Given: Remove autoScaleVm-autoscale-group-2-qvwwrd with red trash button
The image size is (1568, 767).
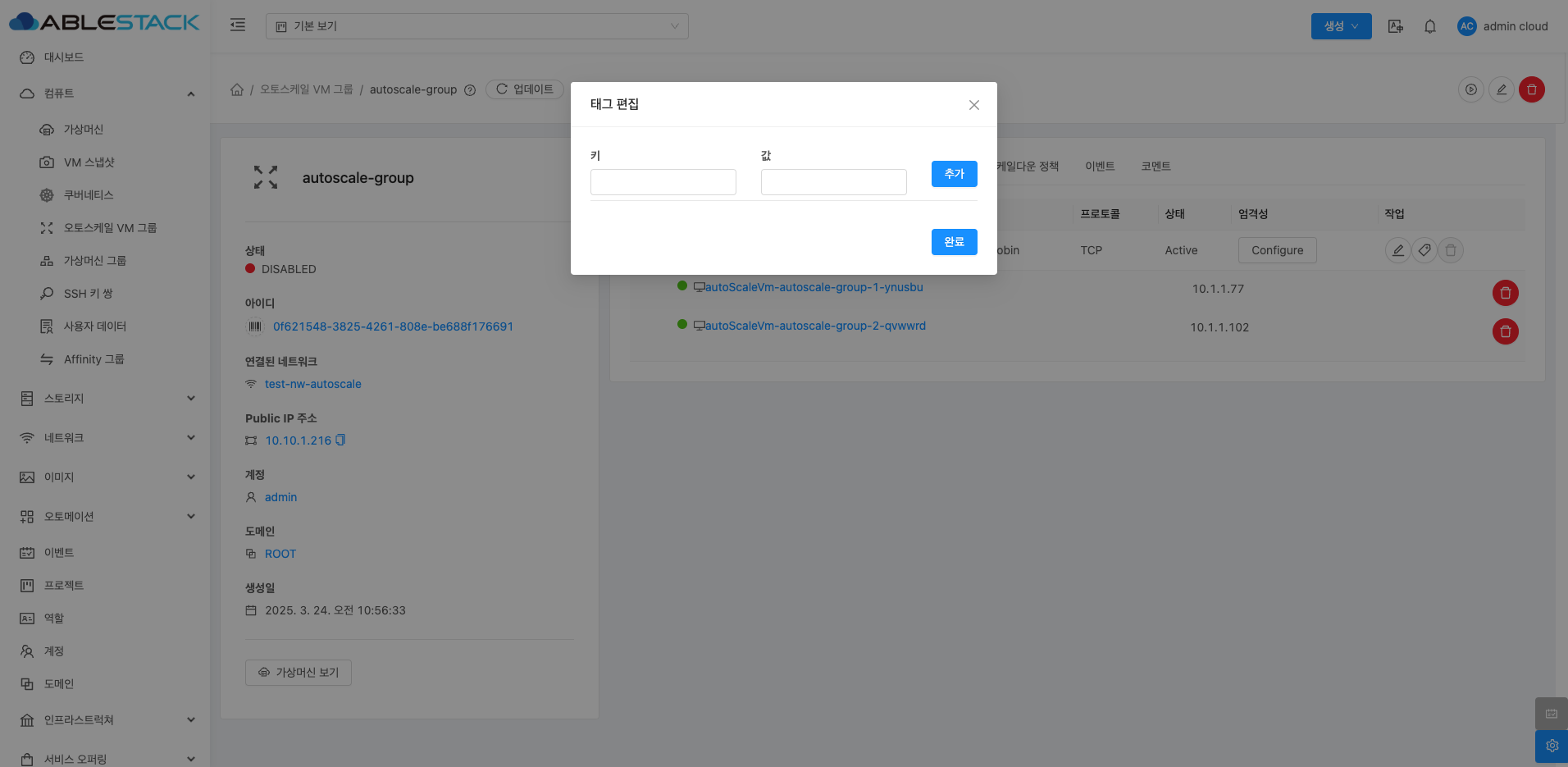Looking at the screenshot, I should 1506,331.
